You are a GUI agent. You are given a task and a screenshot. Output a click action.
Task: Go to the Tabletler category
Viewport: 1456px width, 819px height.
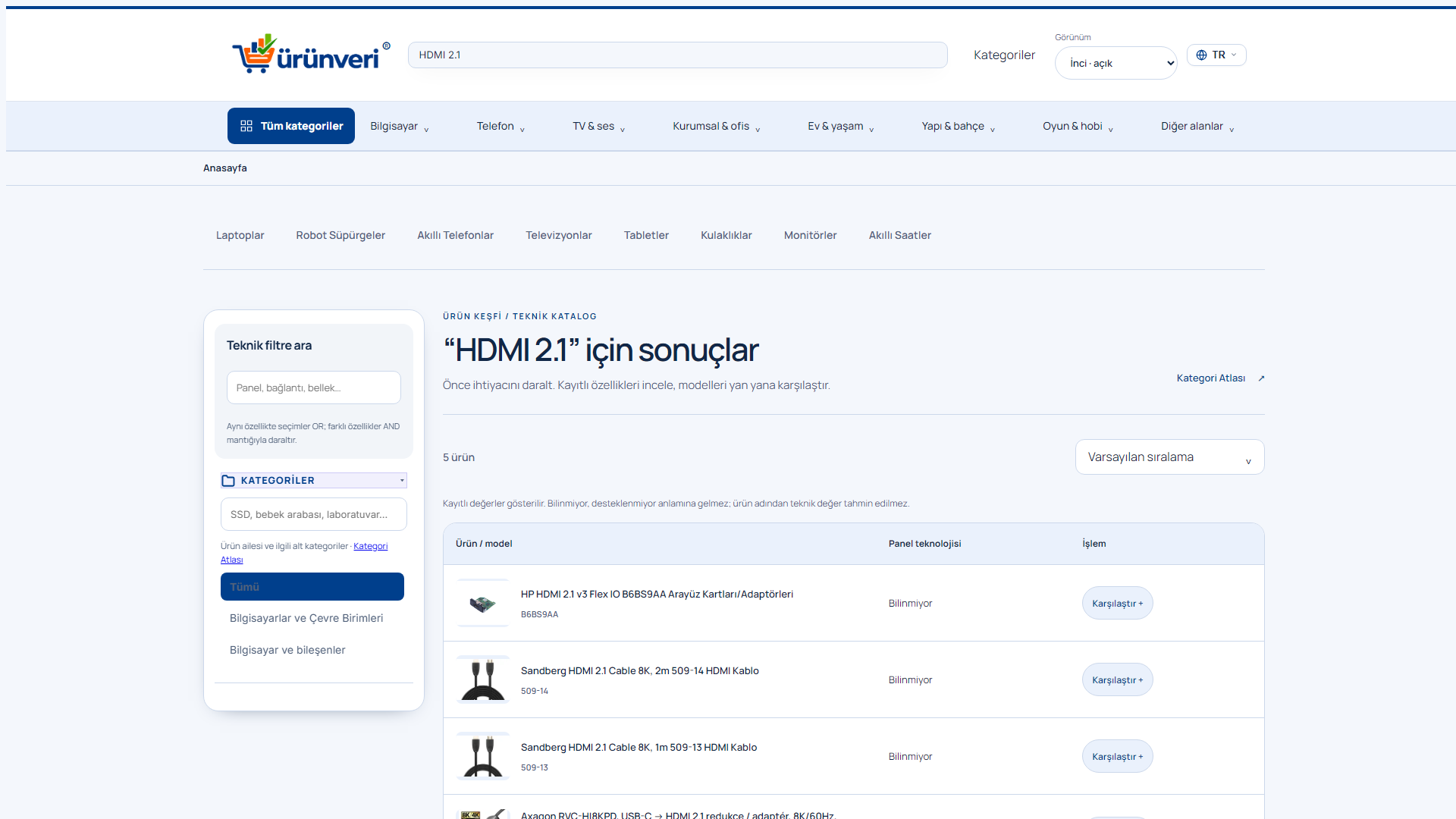[646, 235]
